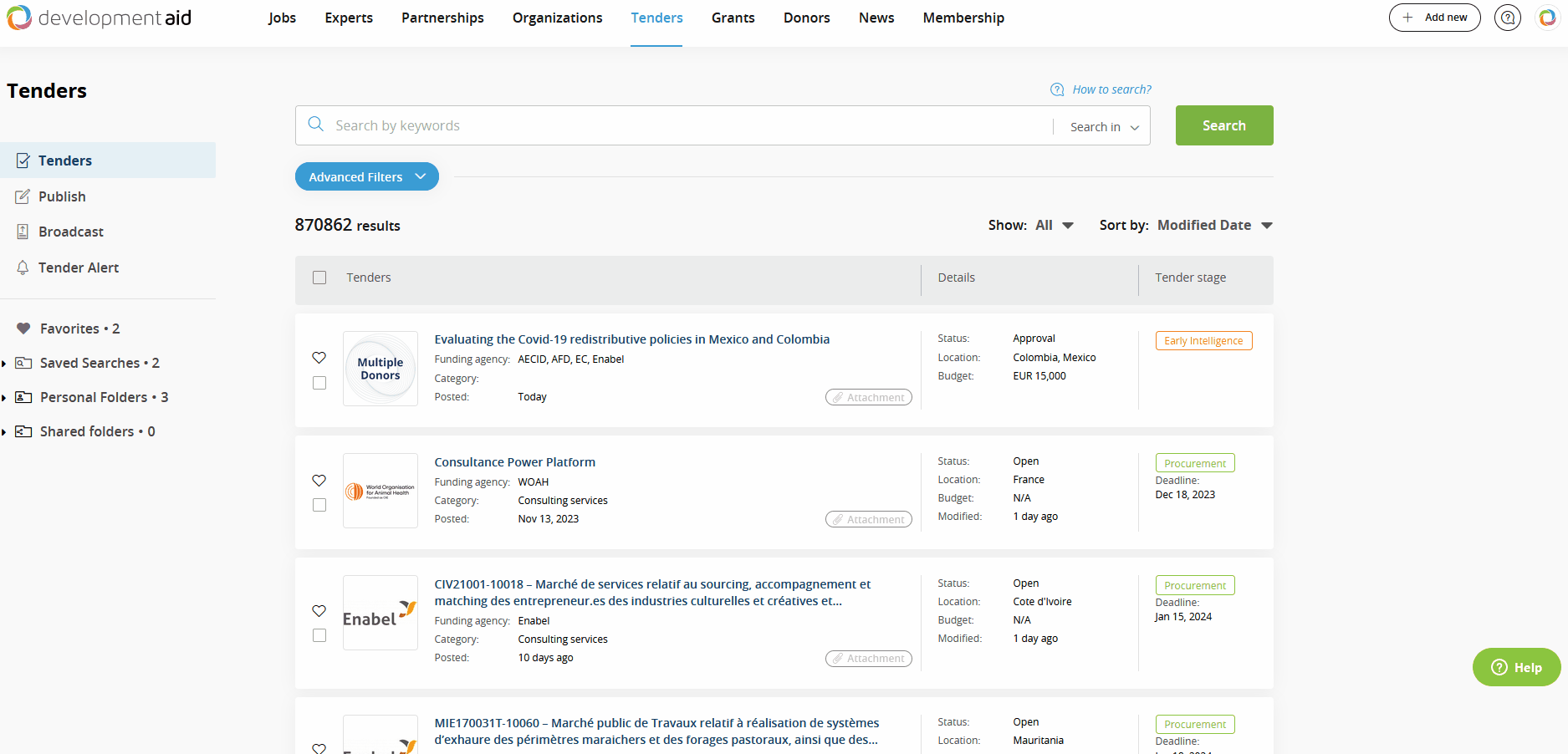The image size is (1568, 754).
Task: Click the Publish pencil icon in sidebar
Action: pos(23,196)
